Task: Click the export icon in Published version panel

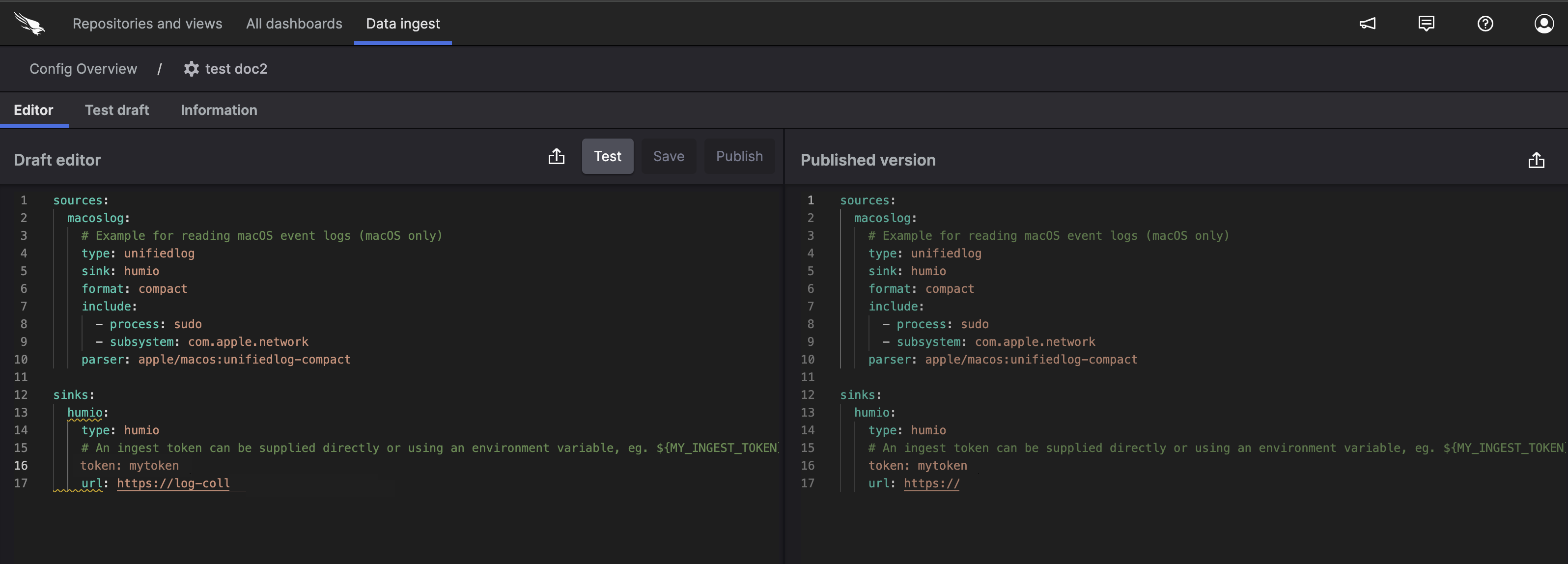Action: tap(1537, 160)
